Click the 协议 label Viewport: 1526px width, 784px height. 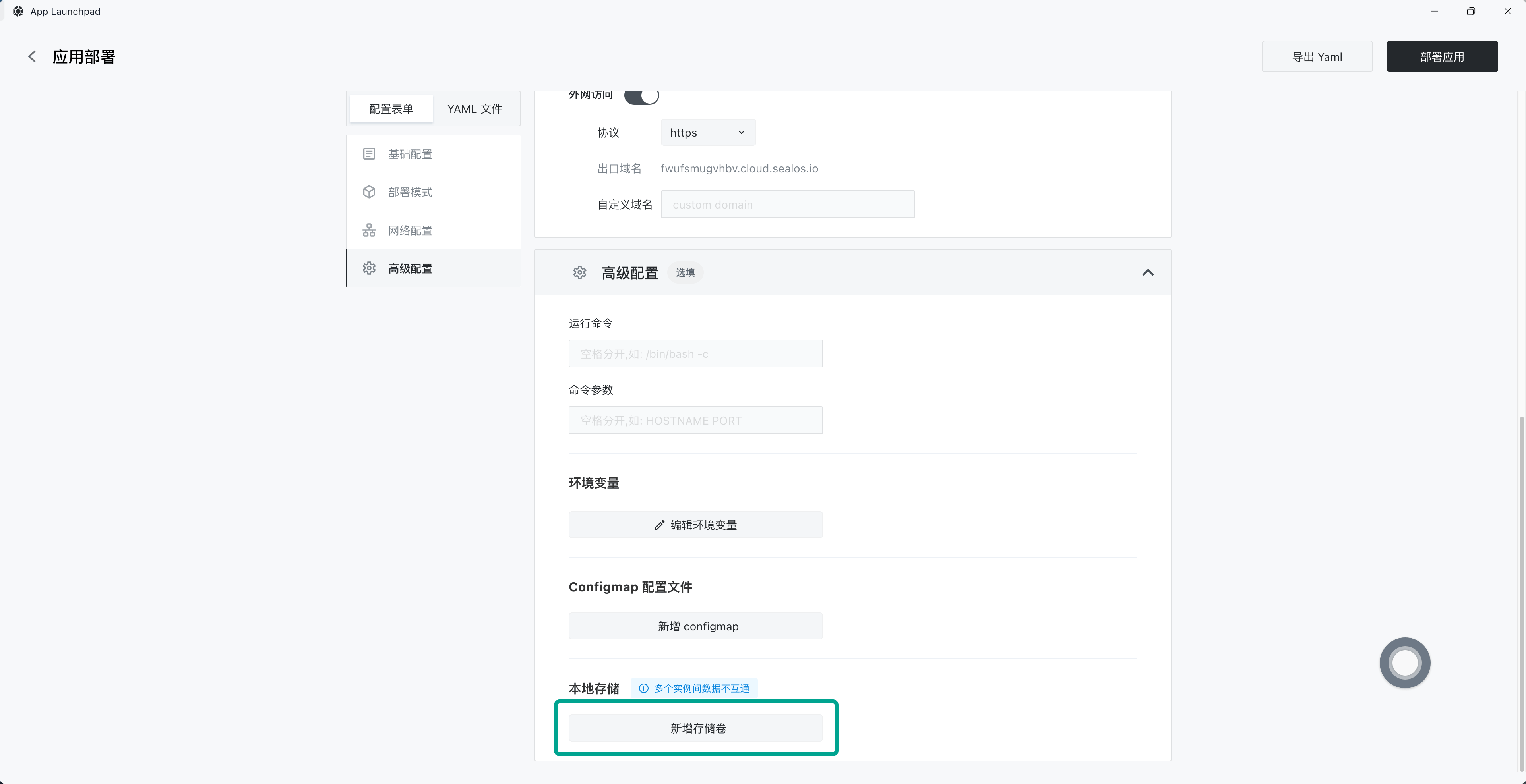click(608, 133)
